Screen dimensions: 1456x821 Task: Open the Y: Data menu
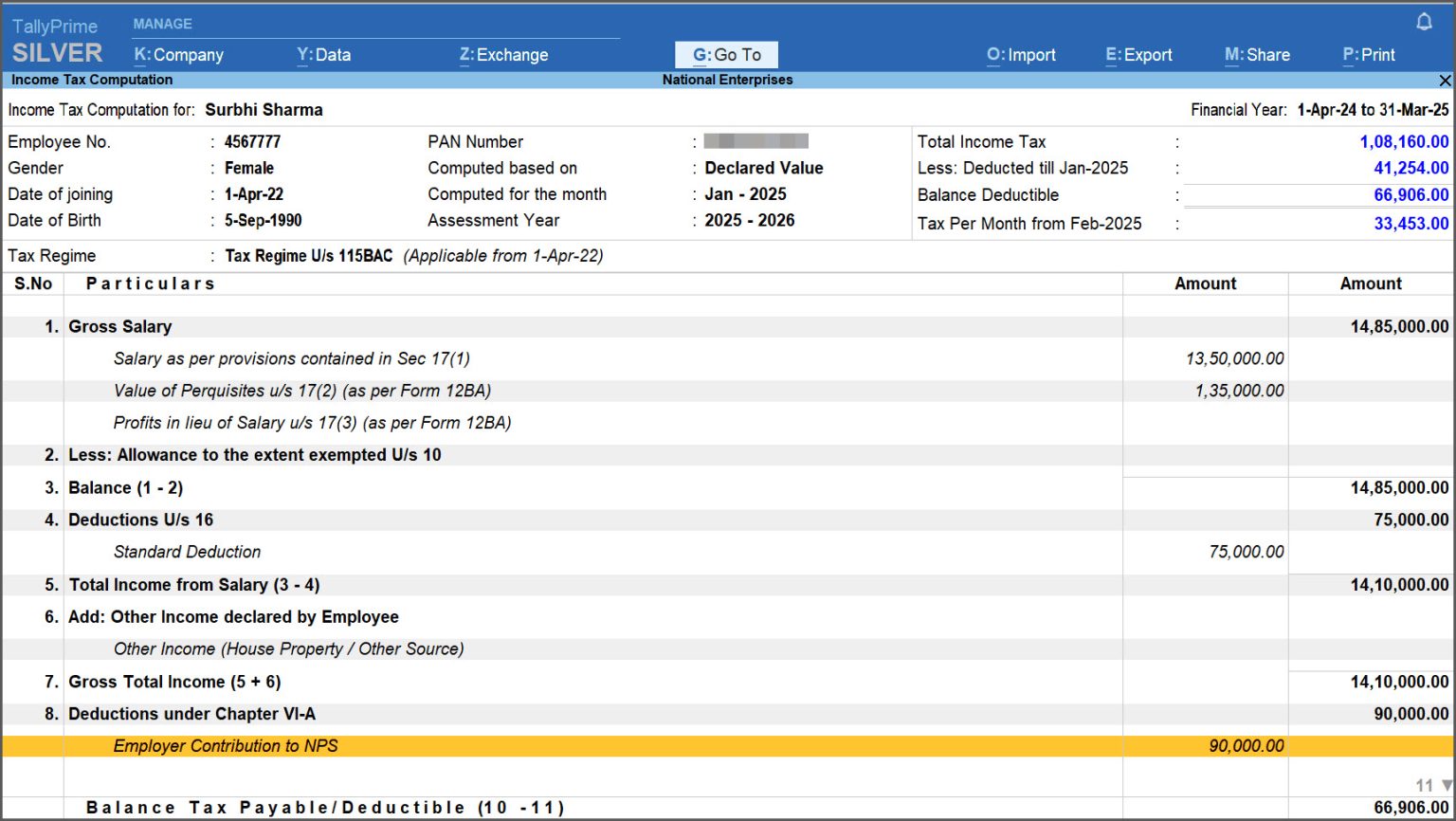[x=324, y=54]
